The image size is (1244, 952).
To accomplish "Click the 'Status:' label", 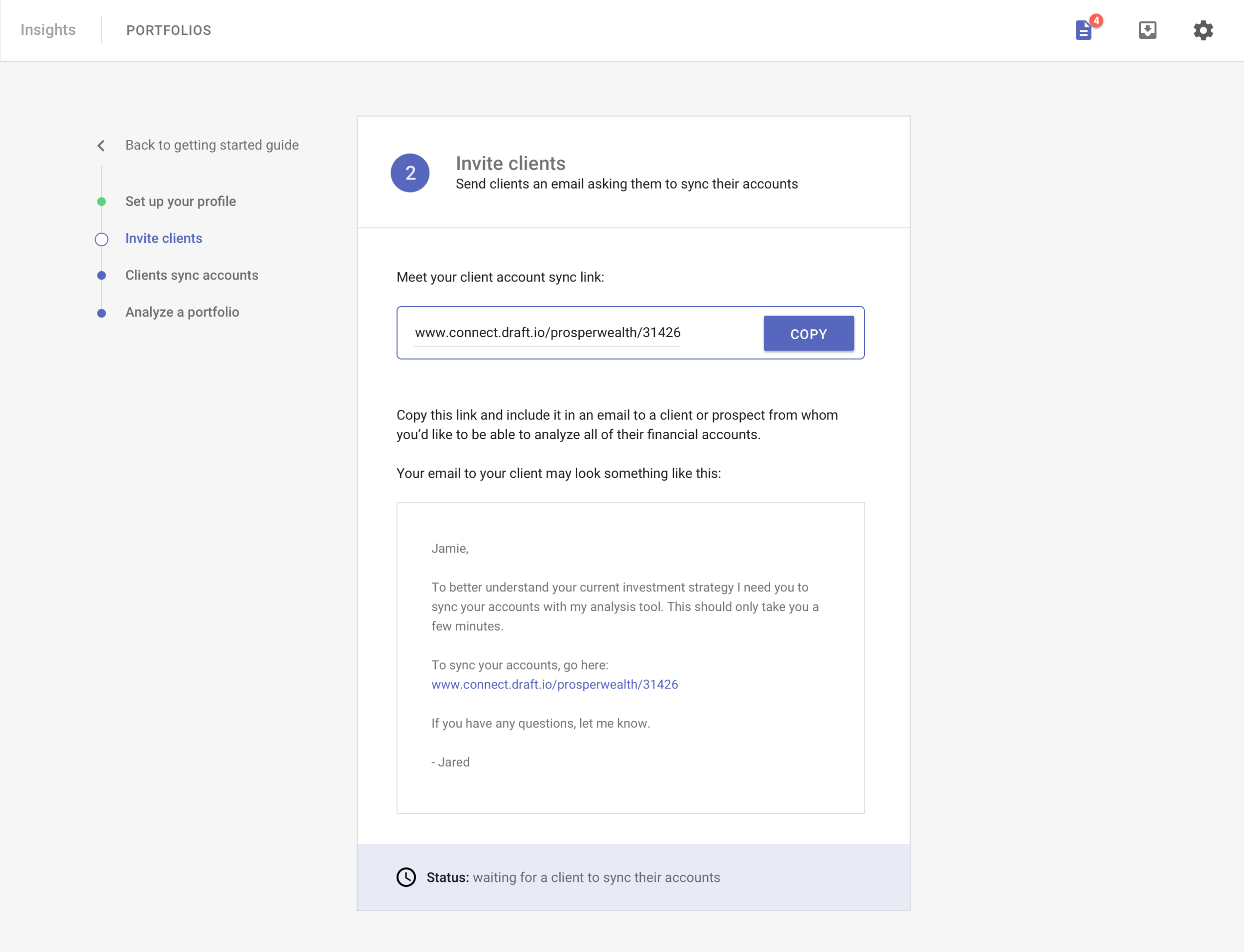I will coord(448,877).
